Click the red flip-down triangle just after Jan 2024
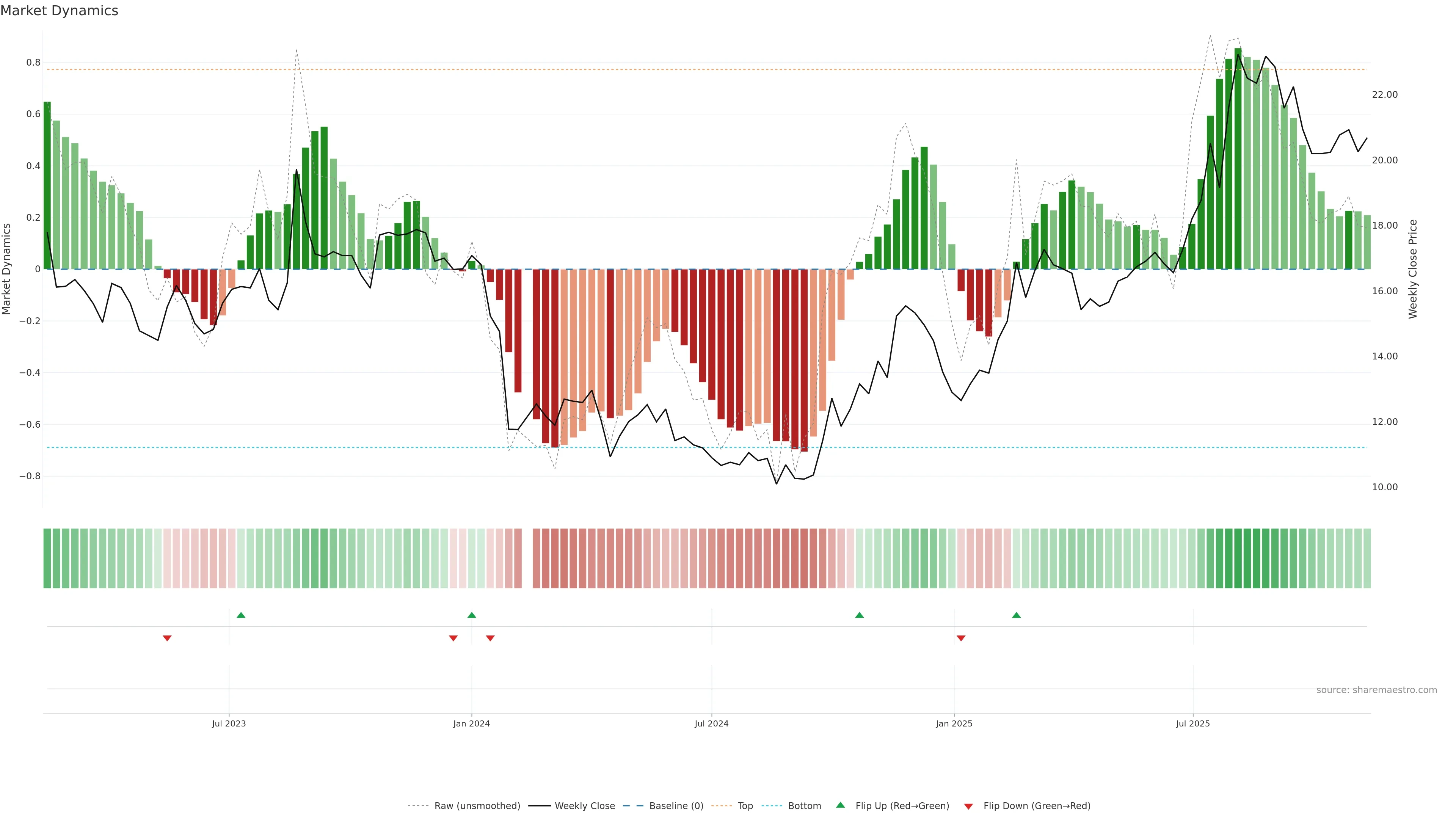Screen dimensions: 1456x819 (x=490, y=638)
